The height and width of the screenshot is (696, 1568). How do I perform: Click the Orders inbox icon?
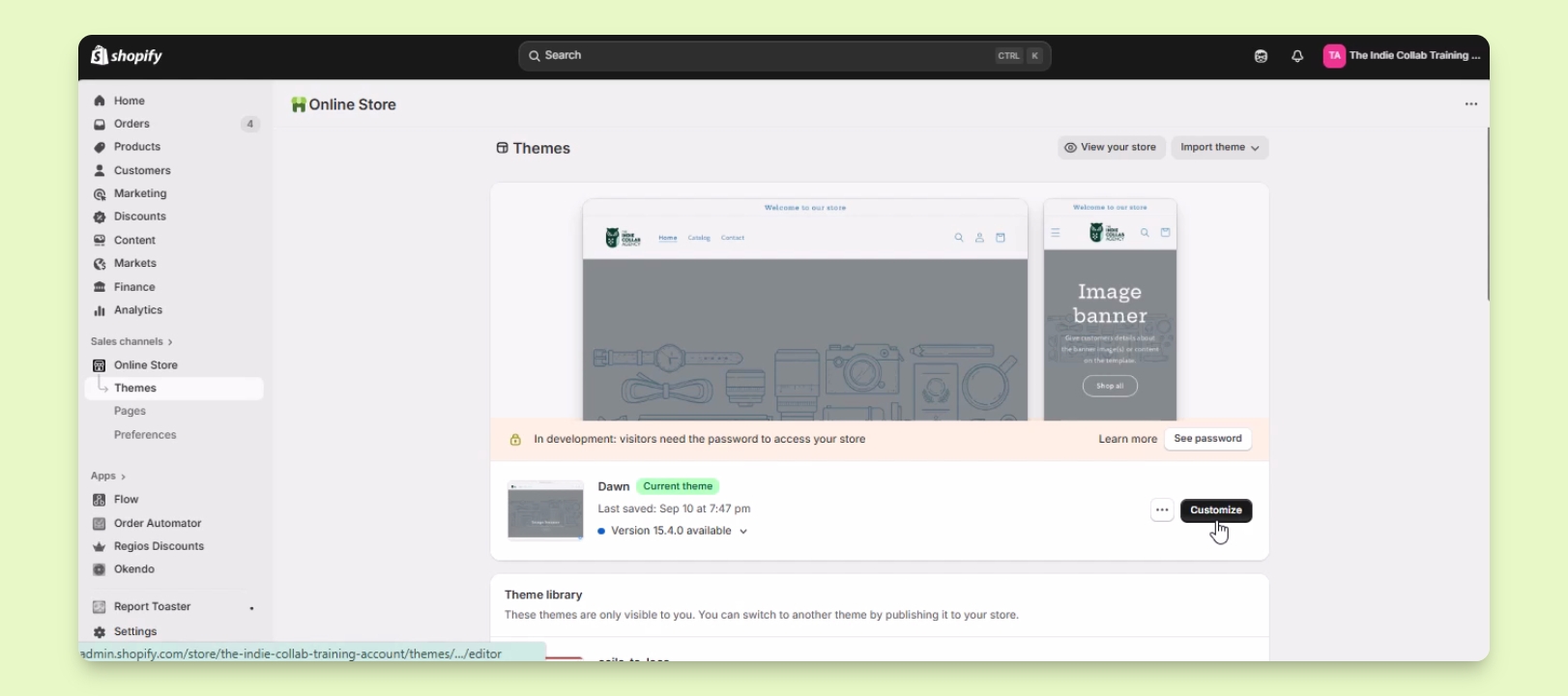pyautogui.click(x=100, y=124)
